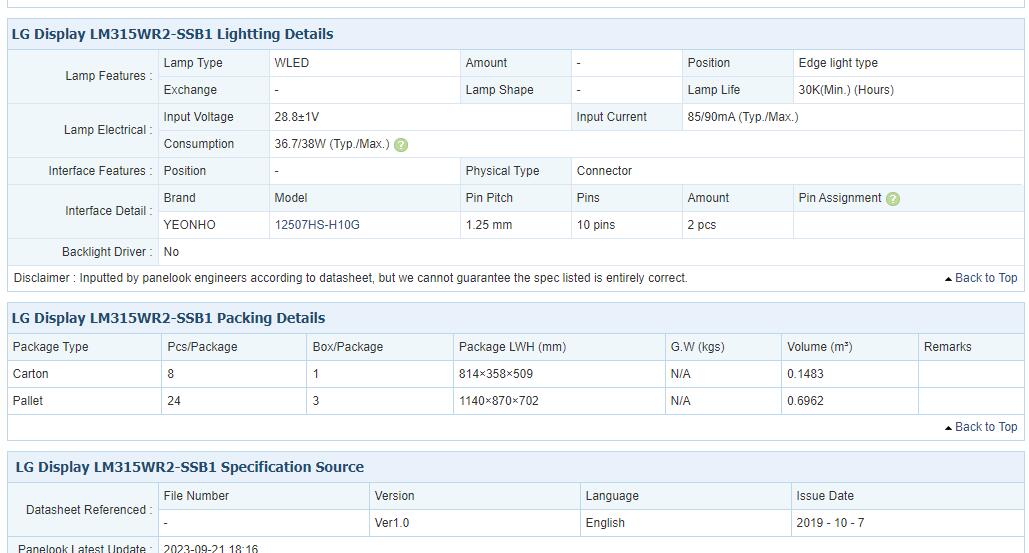The image size is (1029, 553).
Task: Click the Interface Detail row label
Action: tap(108, 211)
